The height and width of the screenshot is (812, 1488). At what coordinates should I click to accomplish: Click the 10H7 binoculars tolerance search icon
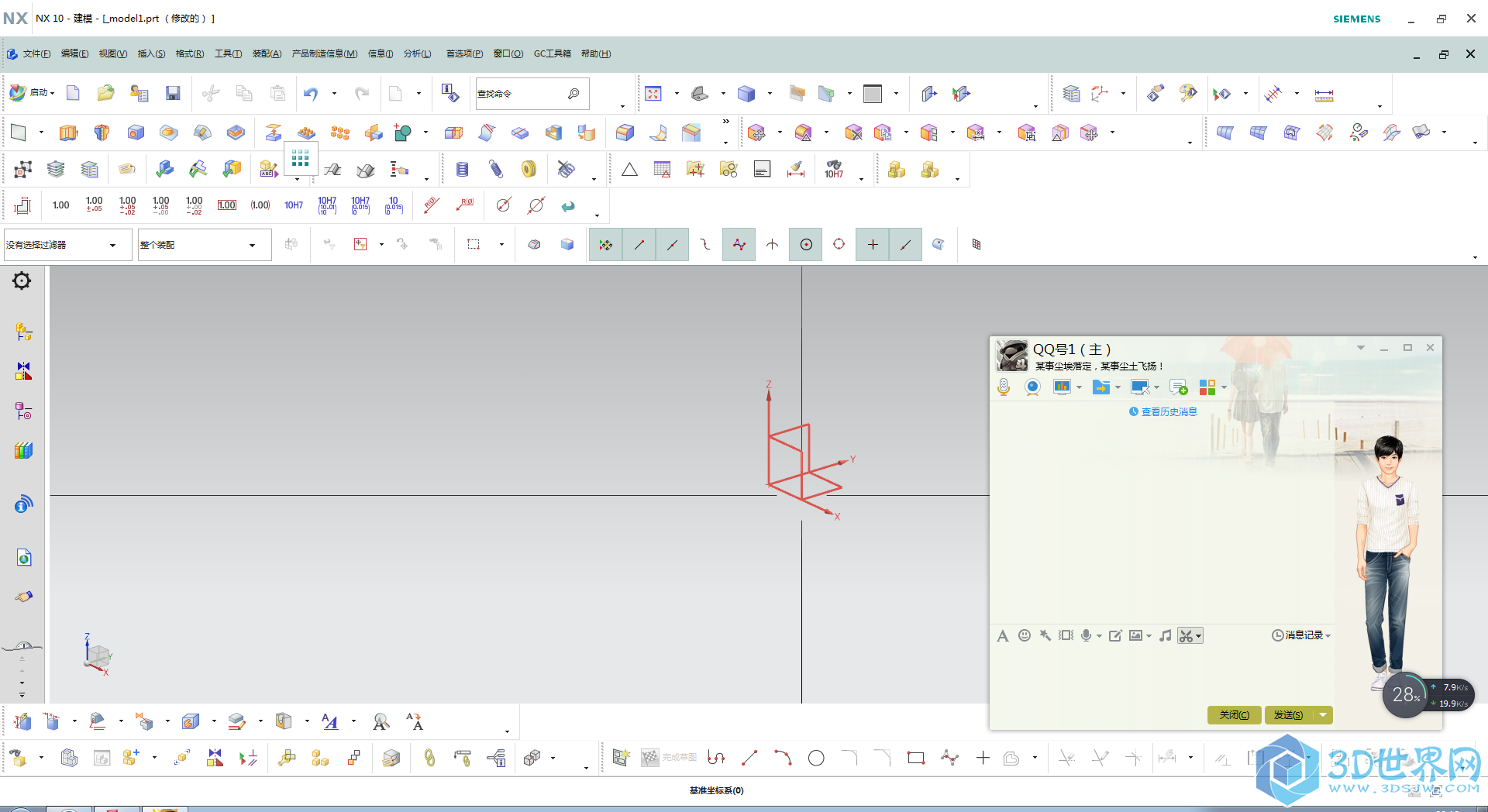(834, 169)
